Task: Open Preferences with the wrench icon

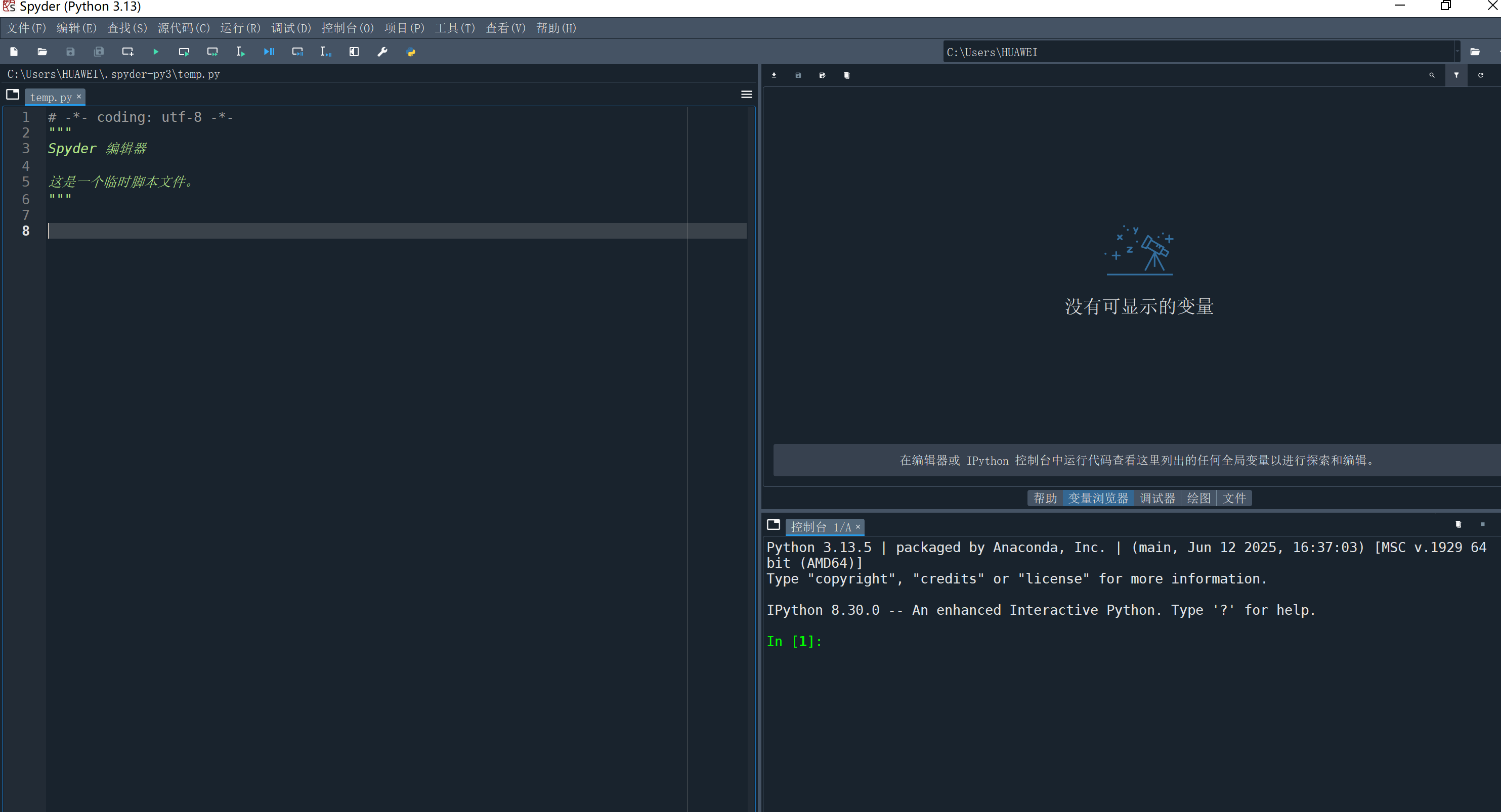Action: [382, 52]
